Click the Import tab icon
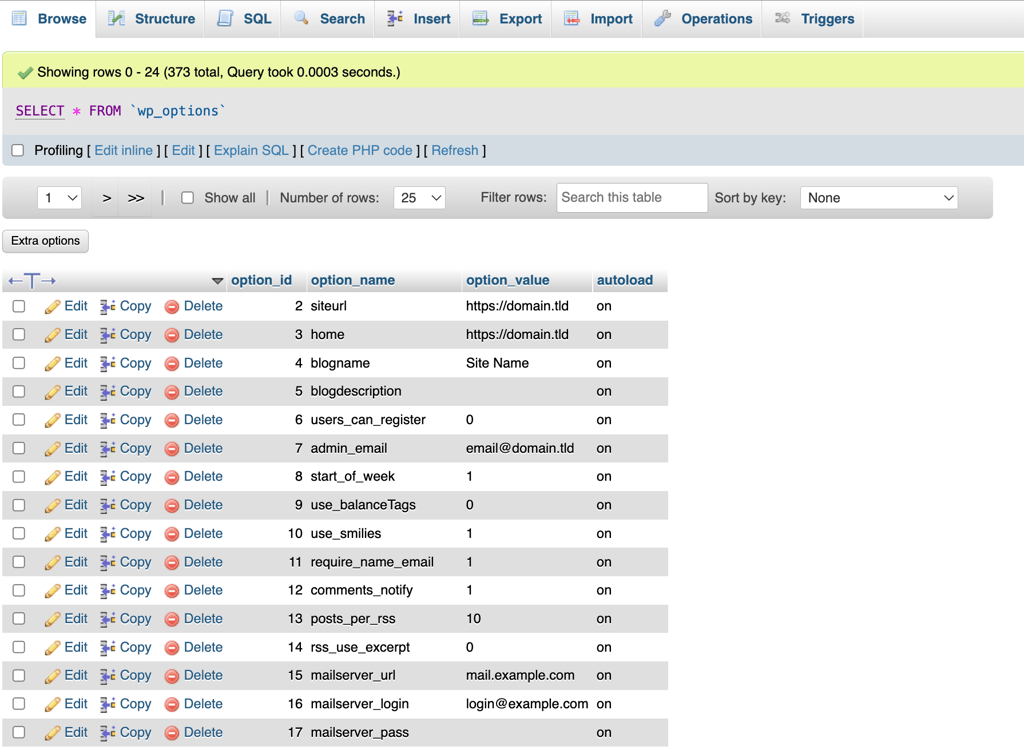The image size is (1024, 750). tap(572, 18)
